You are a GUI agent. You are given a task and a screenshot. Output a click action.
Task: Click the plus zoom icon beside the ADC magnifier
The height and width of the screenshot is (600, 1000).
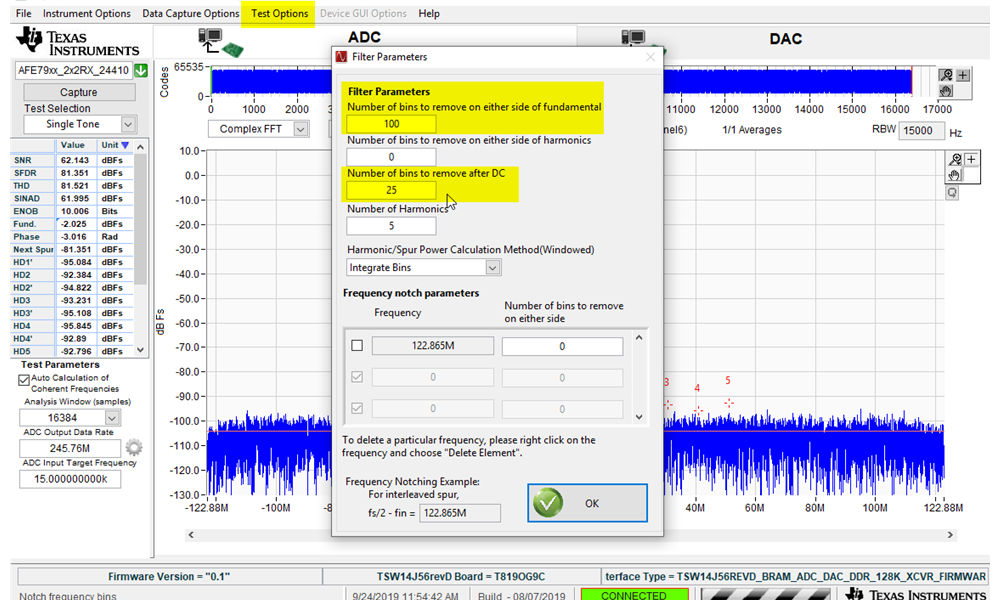tap(972, 157)
